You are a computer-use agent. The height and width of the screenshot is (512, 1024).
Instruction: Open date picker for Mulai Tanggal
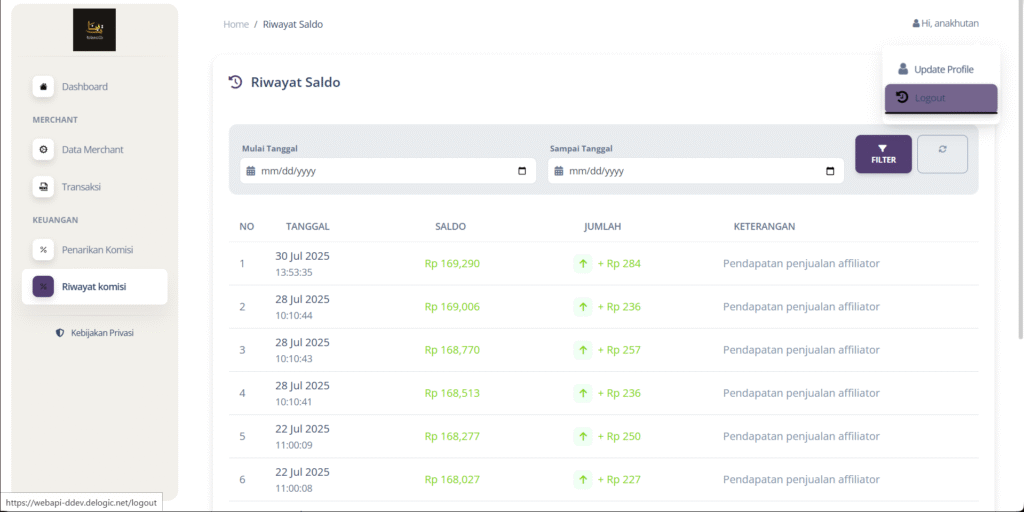point(522,171)
